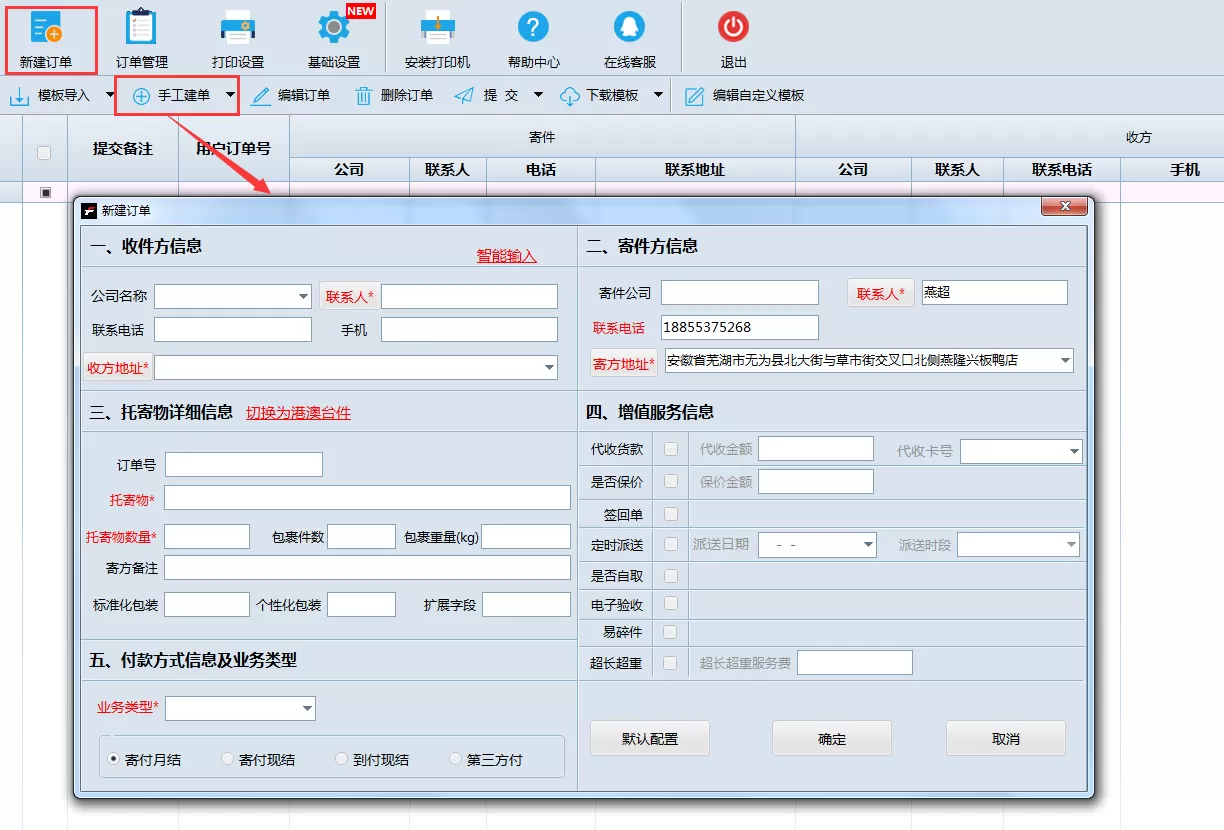
Task: Click 编辑自定义模板 toolbar button
Action: click(745, 96)
